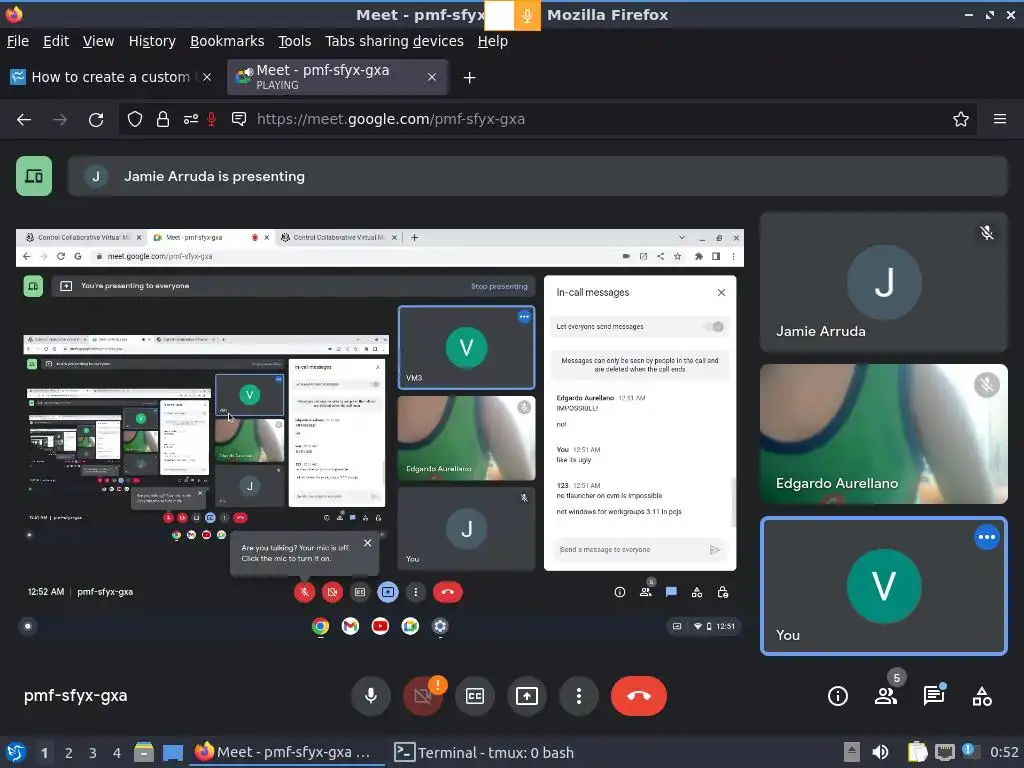Viewport: 1024px width, 768px height.
Task: Reload the current page
Action: pyautogui.click(x=96, y=120)
